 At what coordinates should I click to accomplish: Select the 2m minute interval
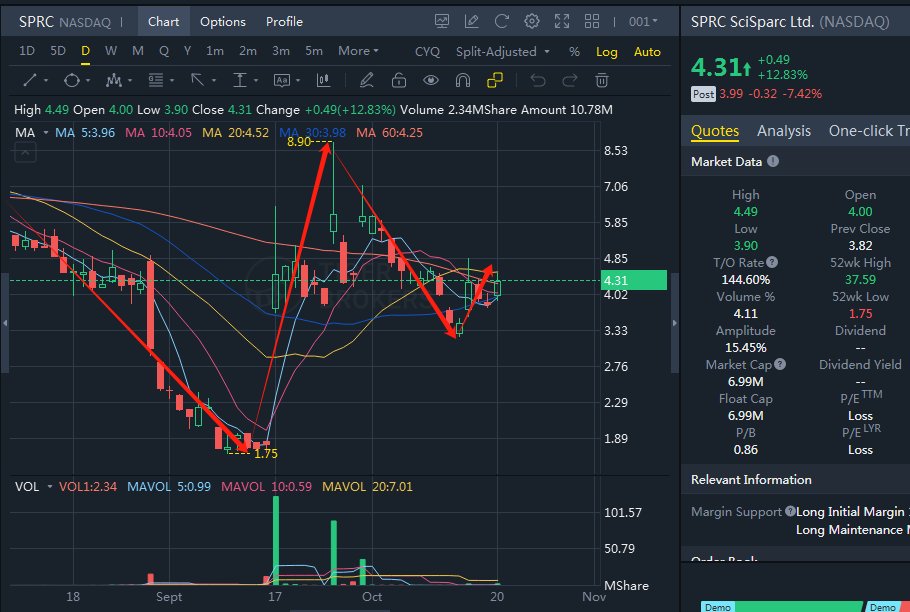[248, 51]
